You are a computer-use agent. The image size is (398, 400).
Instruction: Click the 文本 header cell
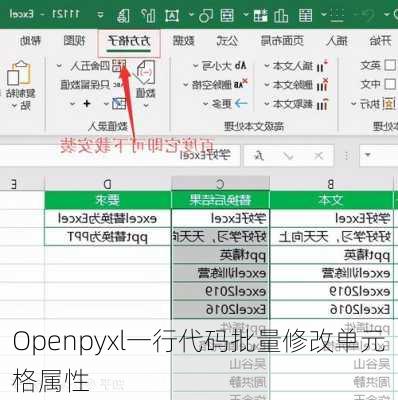coord(331,200)
